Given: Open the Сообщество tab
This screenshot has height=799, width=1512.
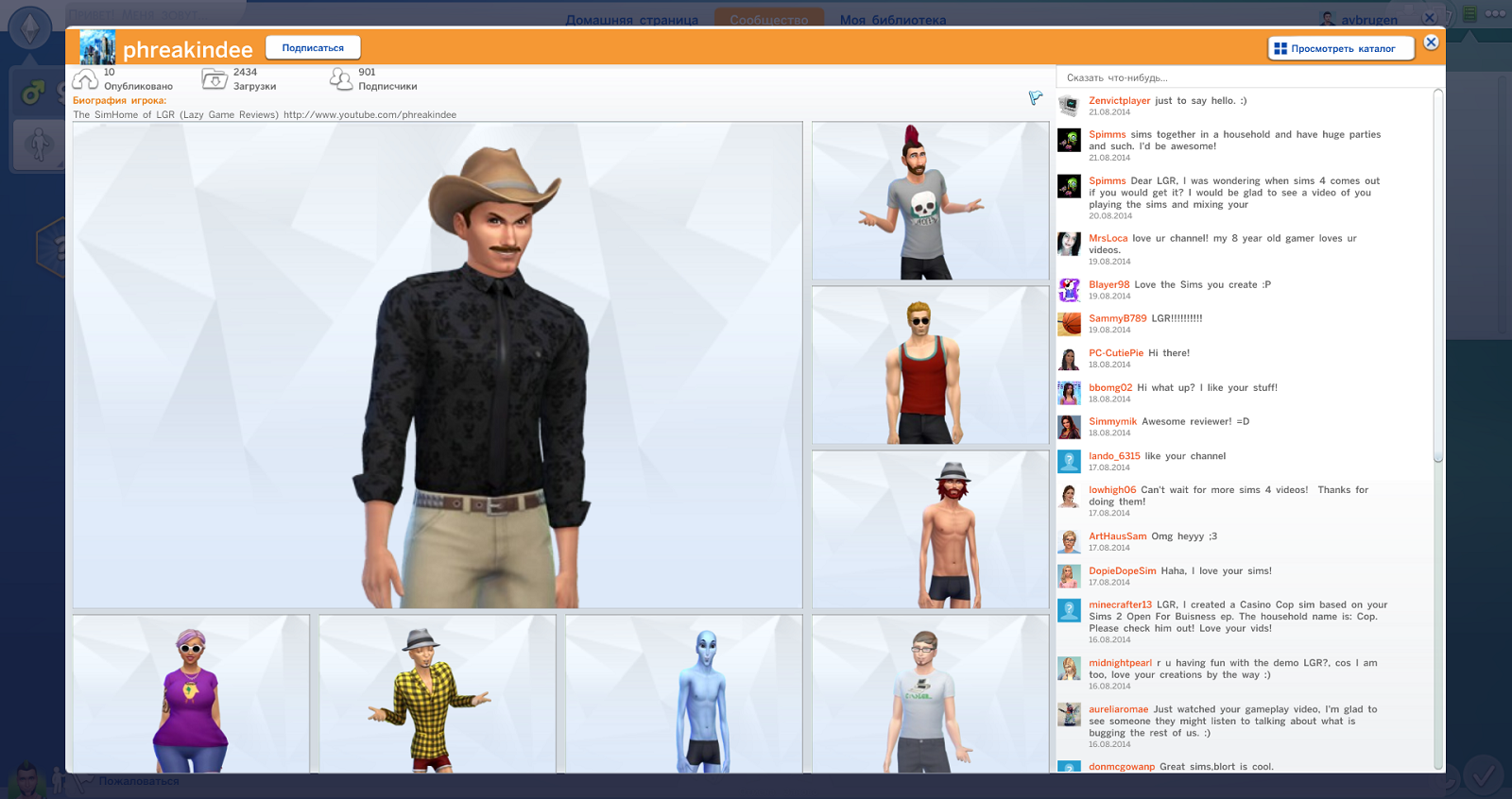Looking at the screenshot, I should pos(768,20).
